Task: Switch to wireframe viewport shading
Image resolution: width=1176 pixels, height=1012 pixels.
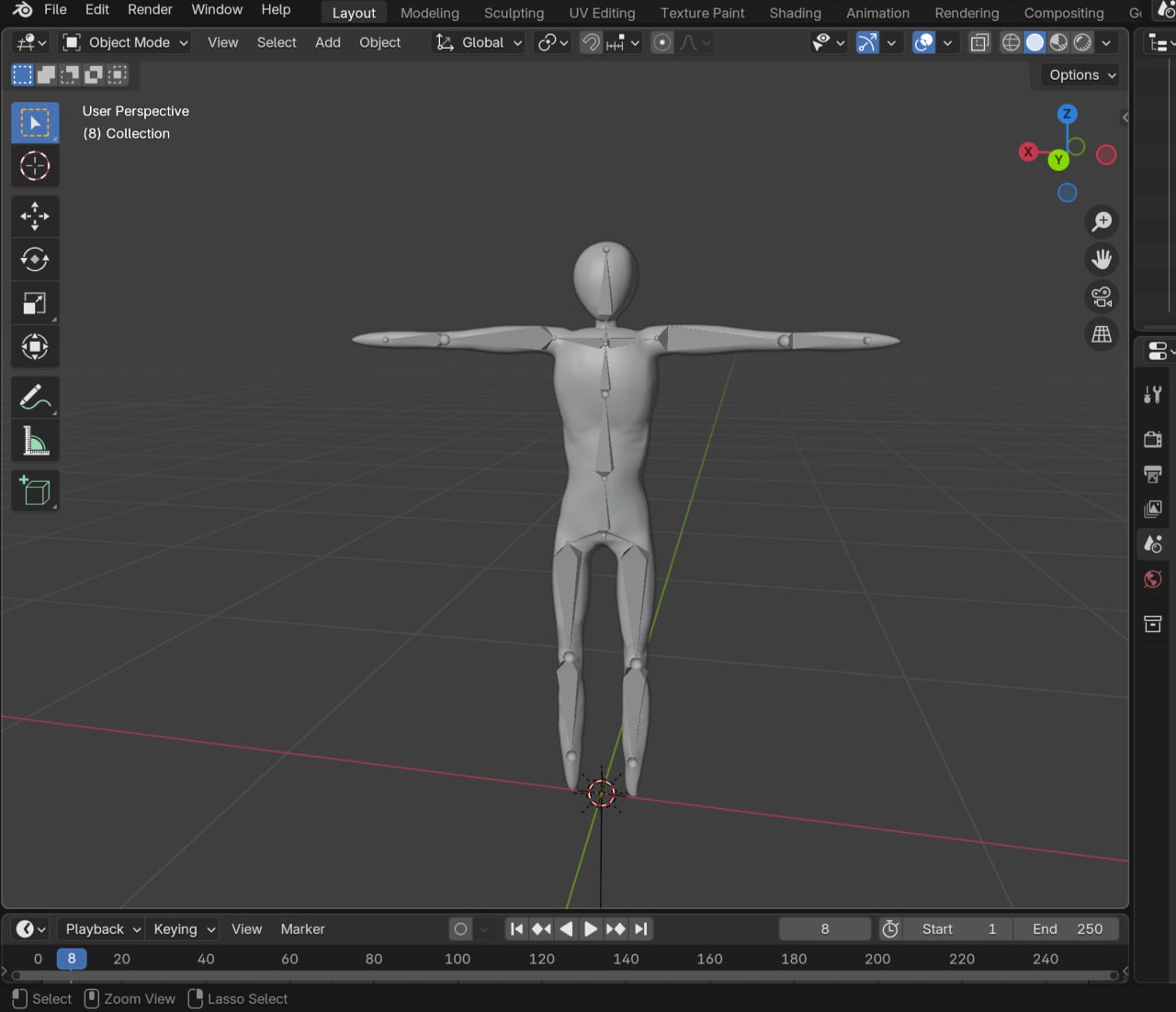Action: pyautogui.click(x=1011, y=42)
